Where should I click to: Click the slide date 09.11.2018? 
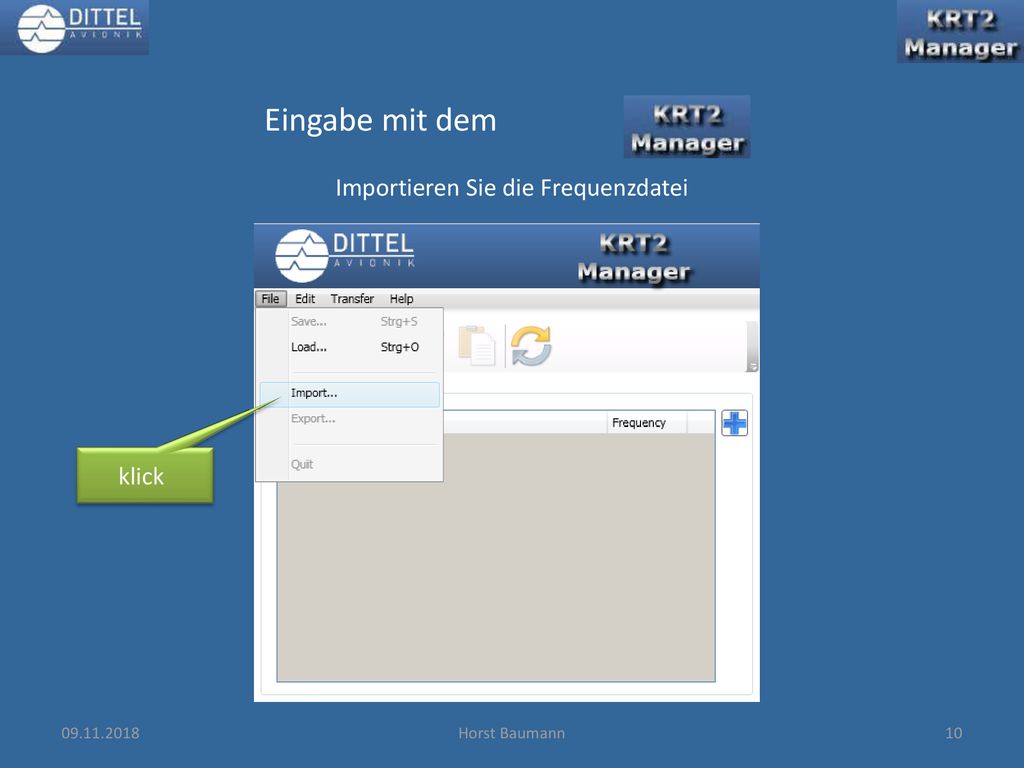pos(101,733)
